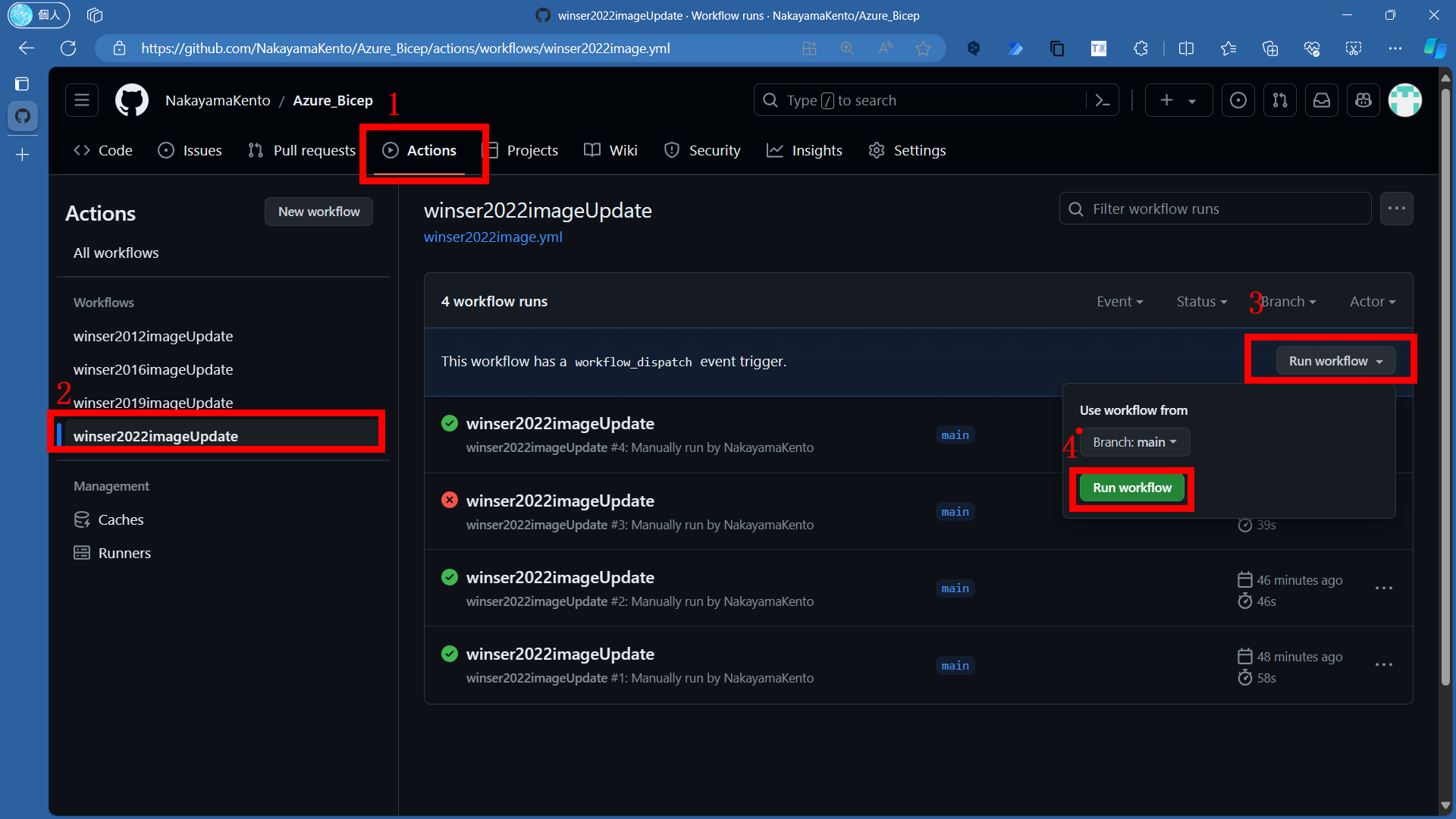
Task: Open the Issues inbox icon in header
Action: [1238, 100]
